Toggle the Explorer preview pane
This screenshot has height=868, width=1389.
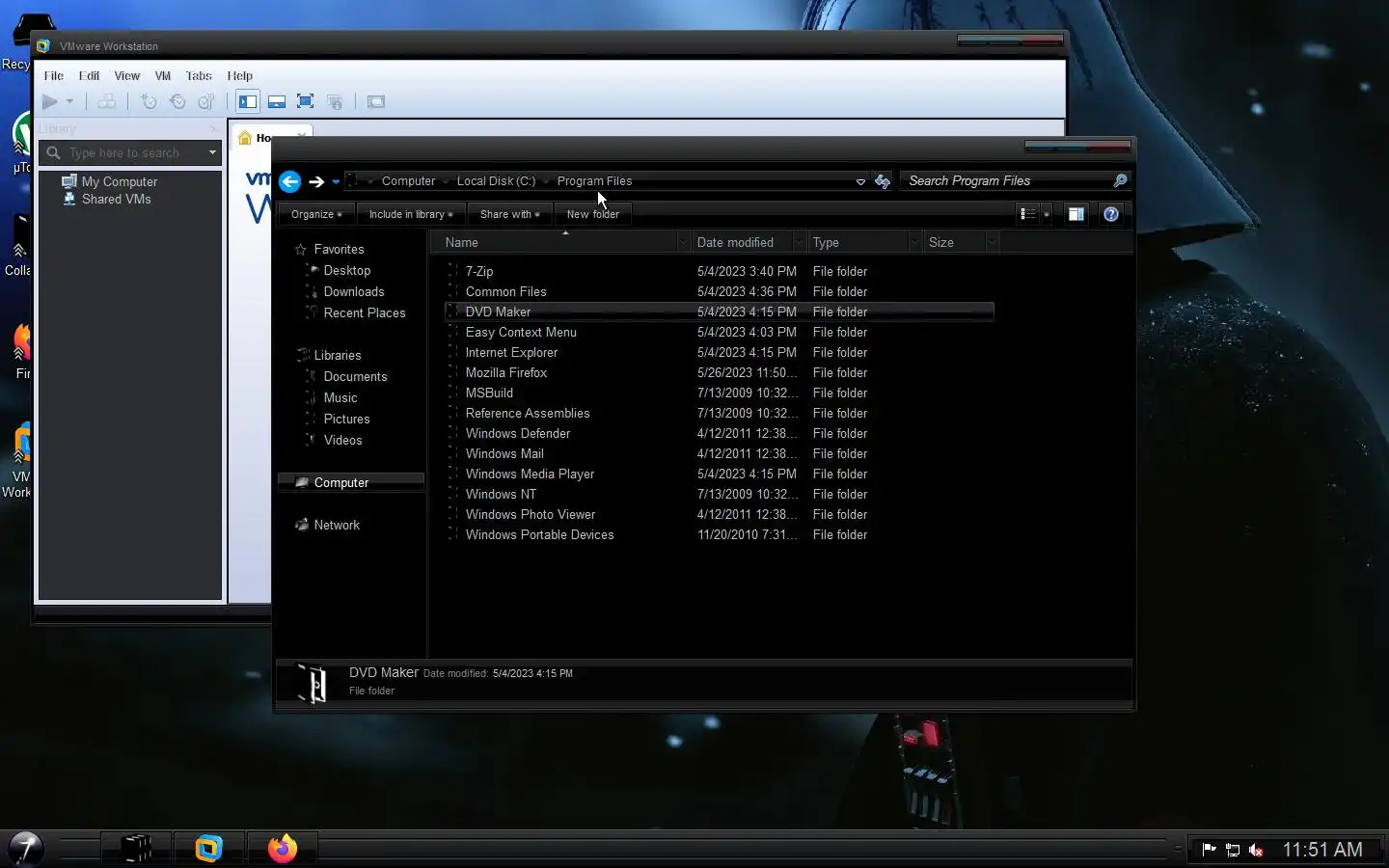[x=1076, y=214]
